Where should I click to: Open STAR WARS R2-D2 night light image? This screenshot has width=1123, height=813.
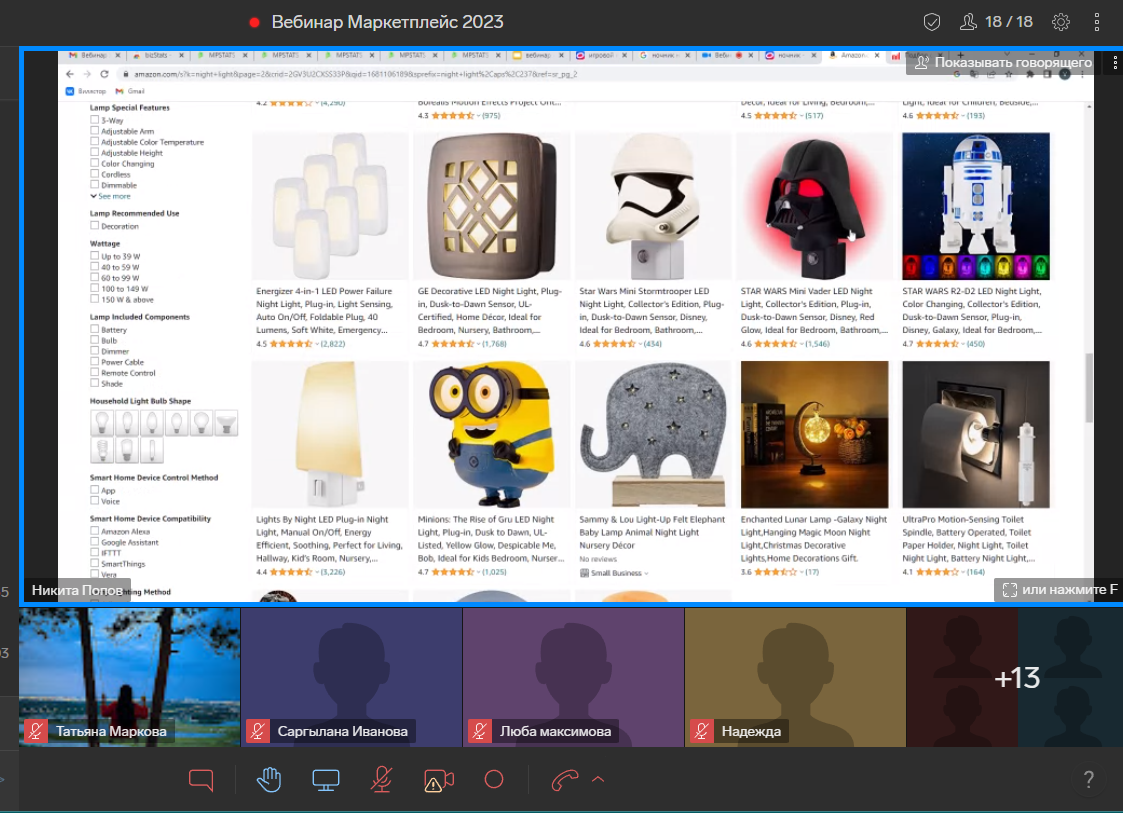tap(975, 206)
